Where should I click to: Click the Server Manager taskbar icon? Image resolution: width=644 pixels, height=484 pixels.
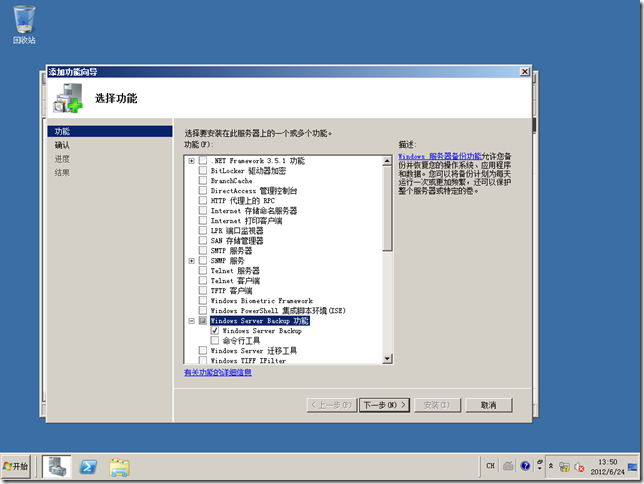pyautogui.click(x=57, y=467)
